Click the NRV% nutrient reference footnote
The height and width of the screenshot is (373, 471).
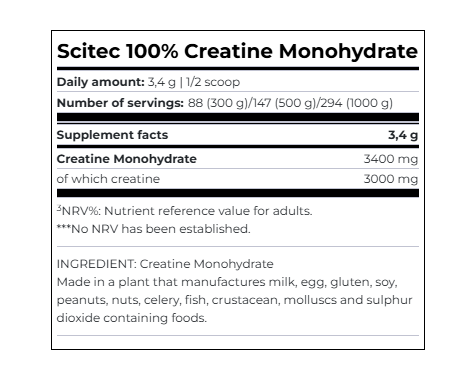[x=184, y=211]
